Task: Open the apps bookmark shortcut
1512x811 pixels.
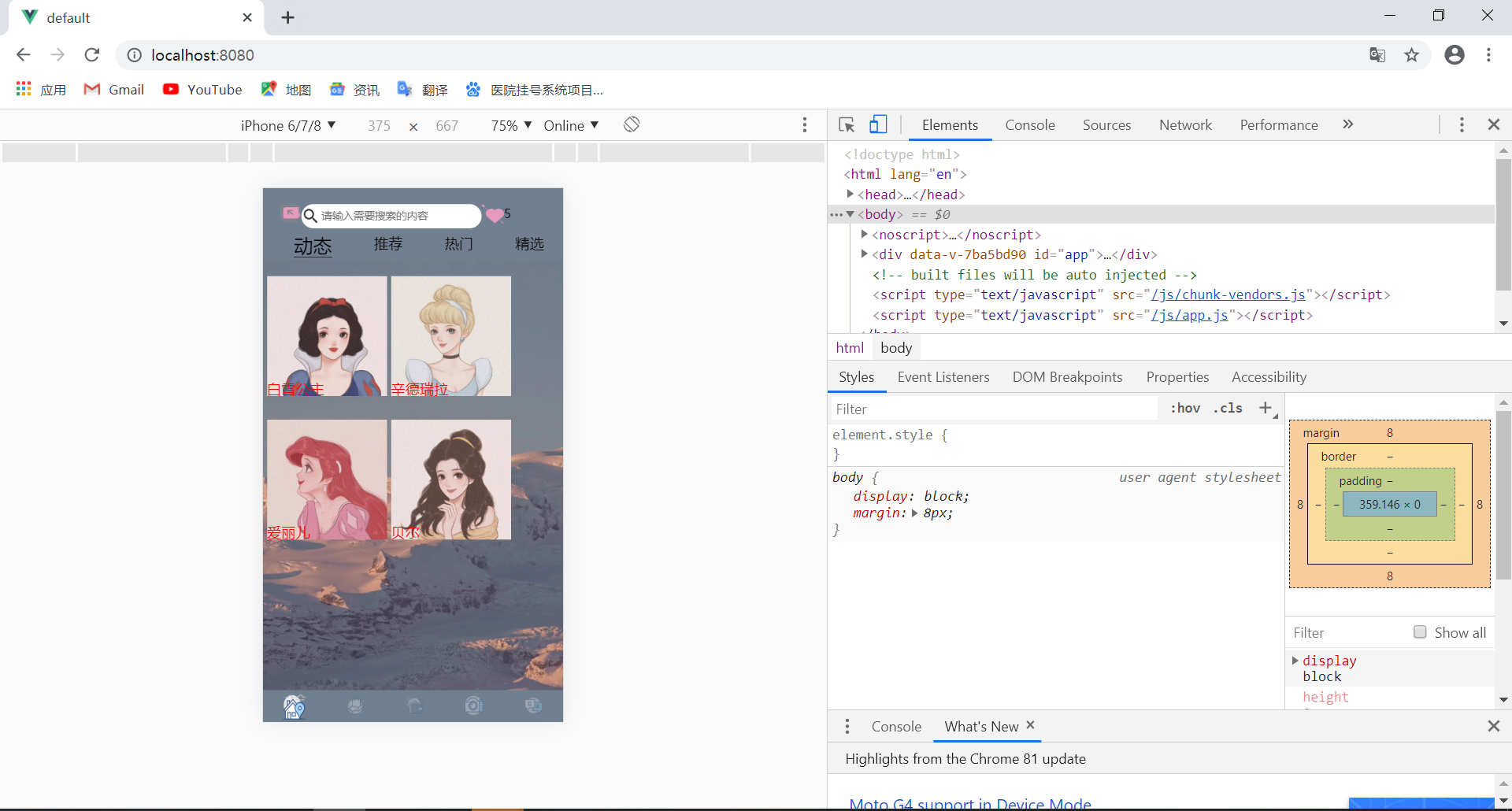Action: pos(41,90)
